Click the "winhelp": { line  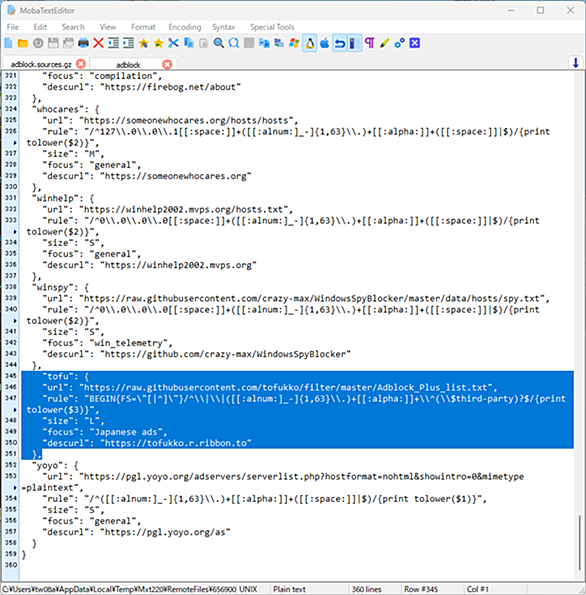(x=63, y=198)
